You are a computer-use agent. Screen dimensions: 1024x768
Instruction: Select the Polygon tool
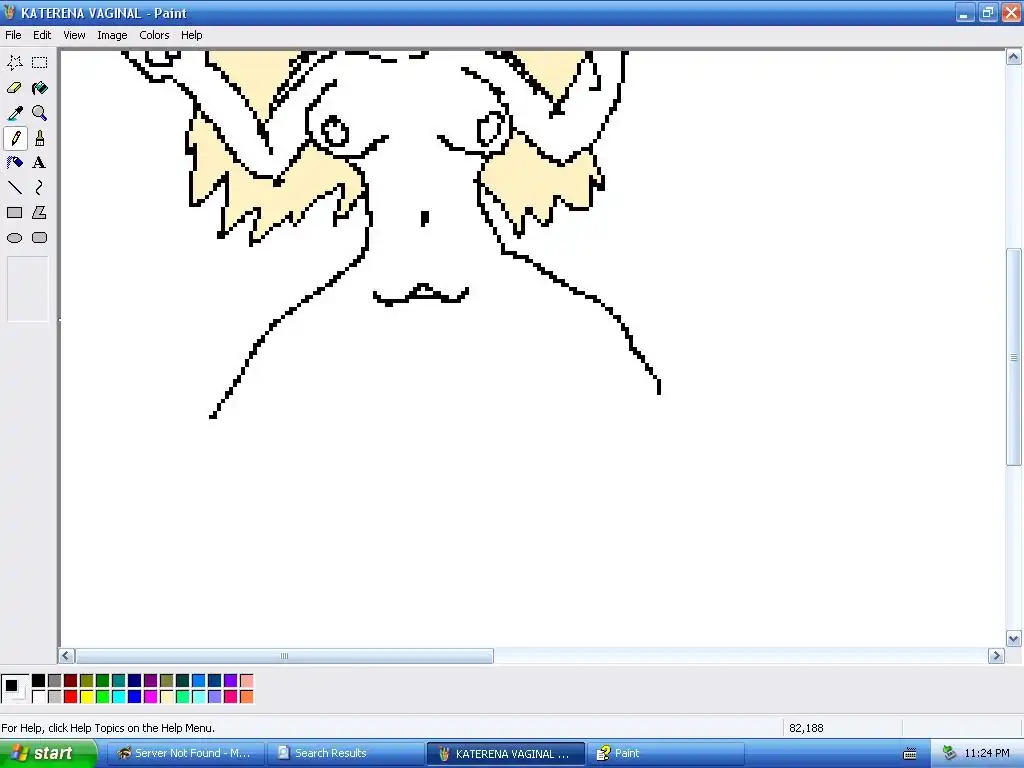click(40, 213)
